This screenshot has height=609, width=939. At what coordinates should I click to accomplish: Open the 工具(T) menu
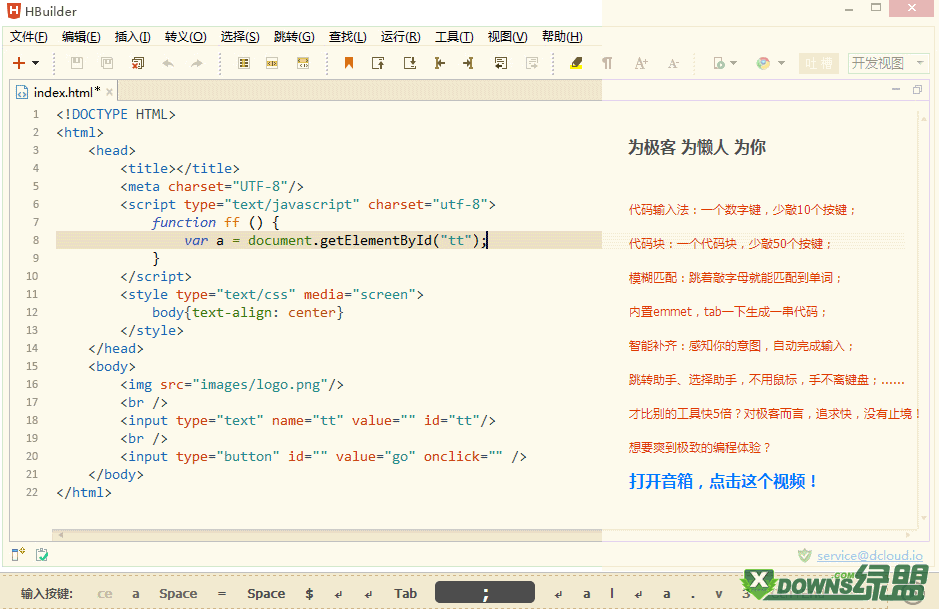point(454,37)
